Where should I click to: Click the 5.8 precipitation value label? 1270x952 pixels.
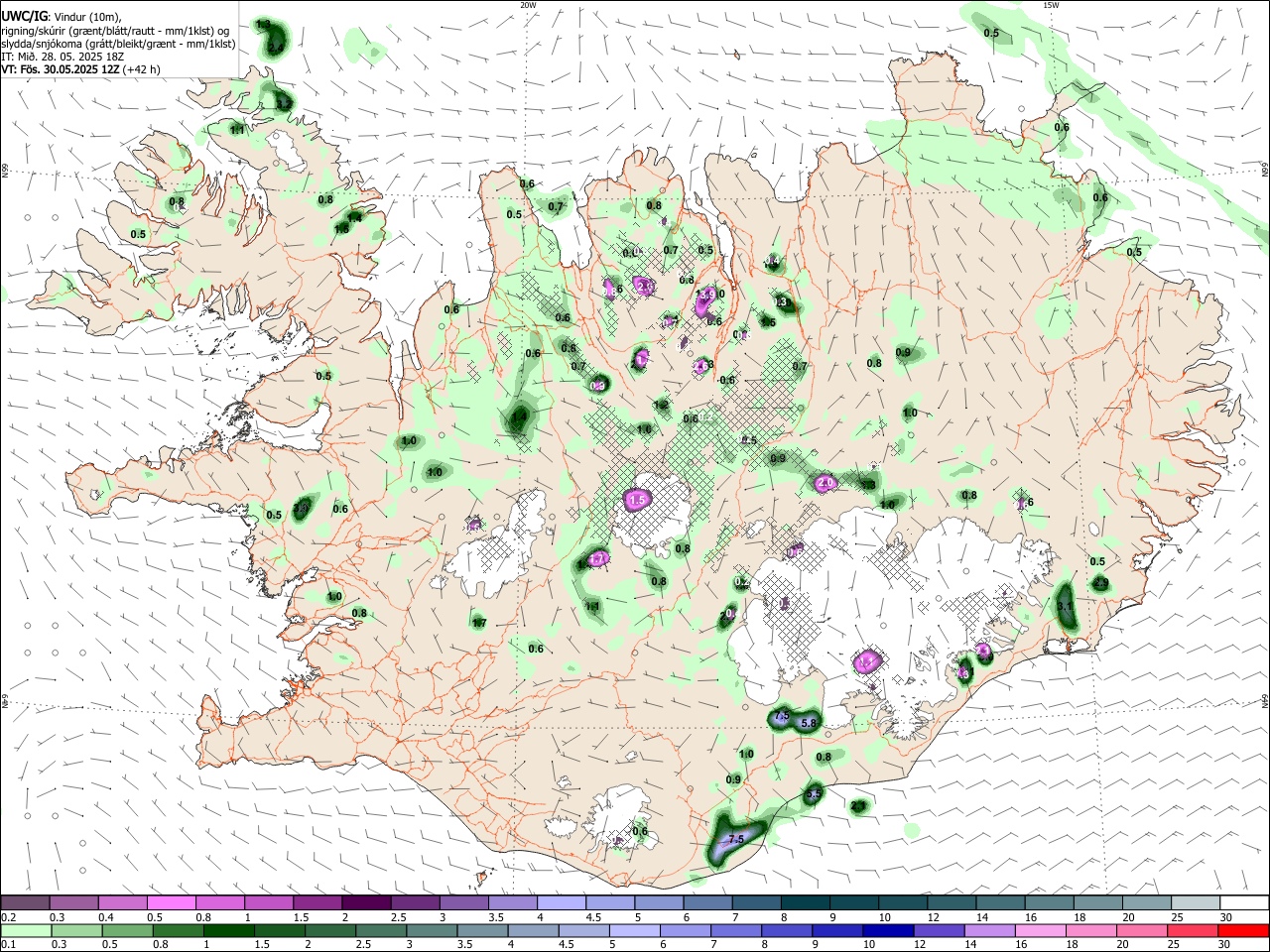(x=808, y=723)
